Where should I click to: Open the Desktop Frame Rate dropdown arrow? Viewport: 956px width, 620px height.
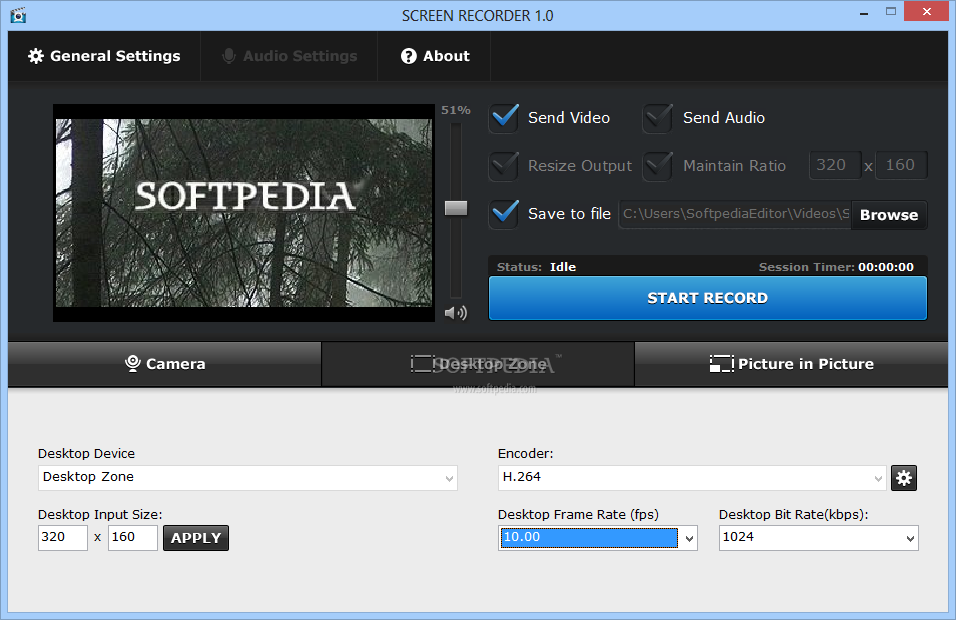[x=689, y=538]
